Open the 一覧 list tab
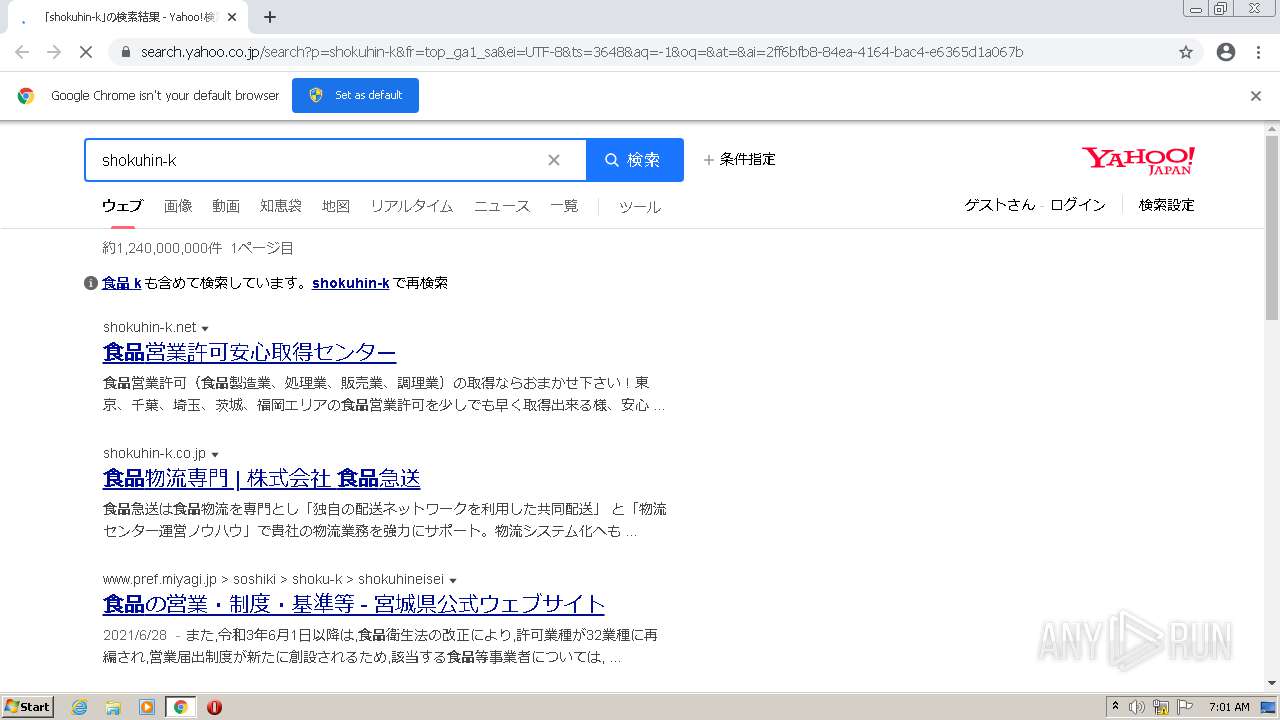 [564, 206]
